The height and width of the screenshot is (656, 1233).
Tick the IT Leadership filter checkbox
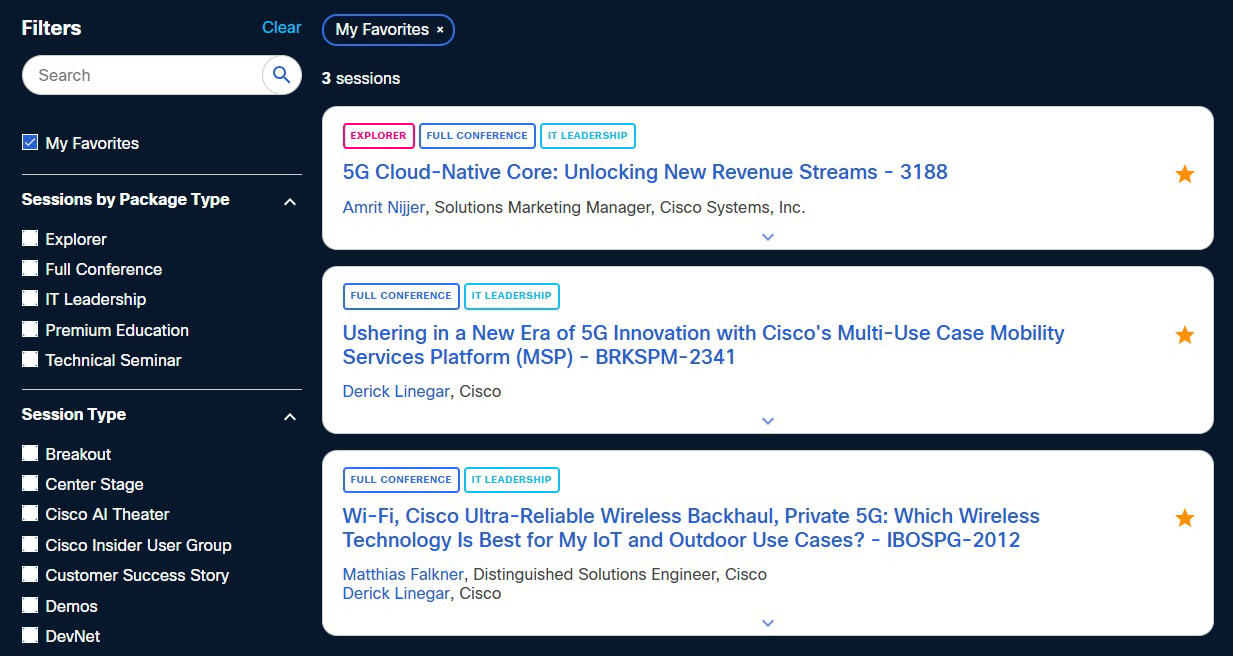tap(30, 298)
